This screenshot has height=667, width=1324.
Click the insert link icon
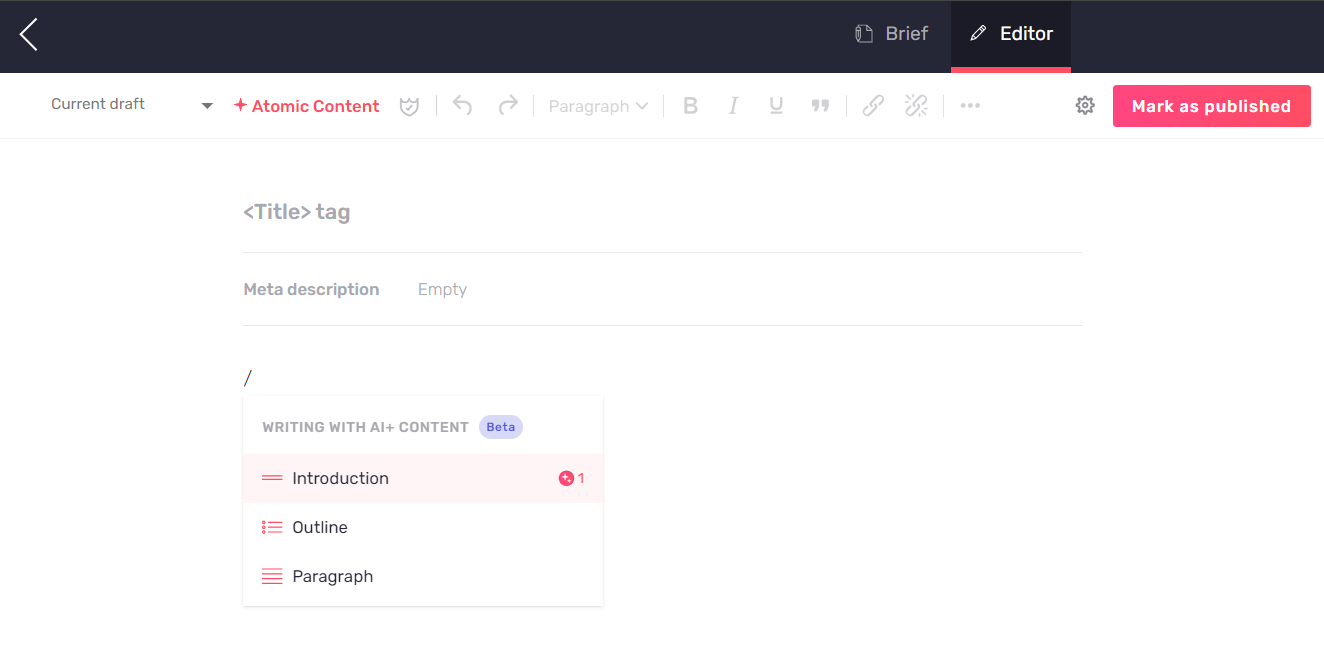pyautogui.click(x=872, y=105)
